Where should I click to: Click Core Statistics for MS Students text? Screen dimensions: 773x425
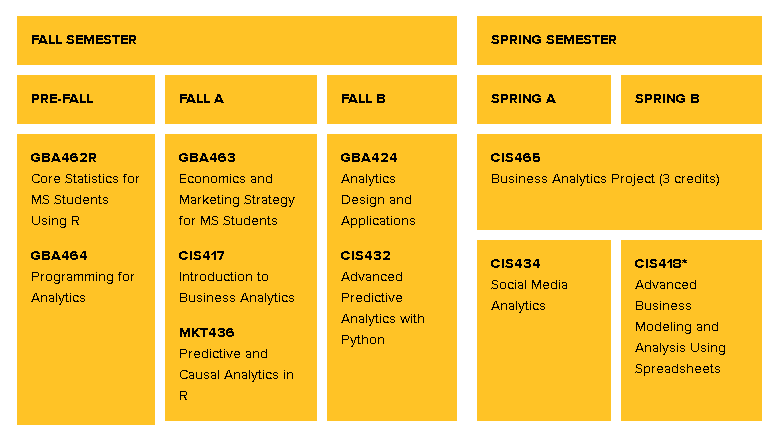[85, 189]
